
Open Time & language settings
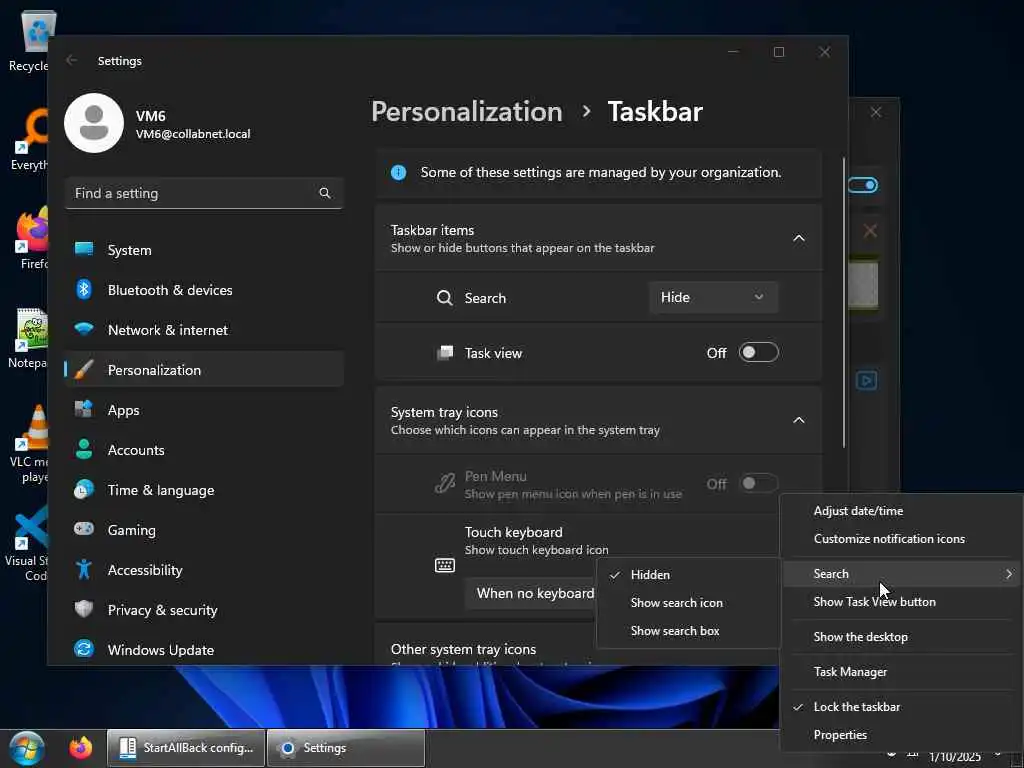coord(204,490)
